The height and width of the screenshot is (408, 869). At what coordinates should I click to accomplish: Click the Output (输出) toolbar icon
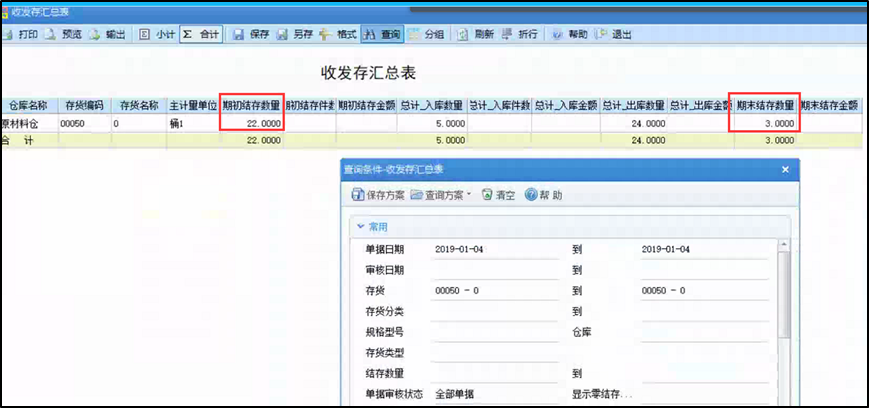(x=95, y=35)
